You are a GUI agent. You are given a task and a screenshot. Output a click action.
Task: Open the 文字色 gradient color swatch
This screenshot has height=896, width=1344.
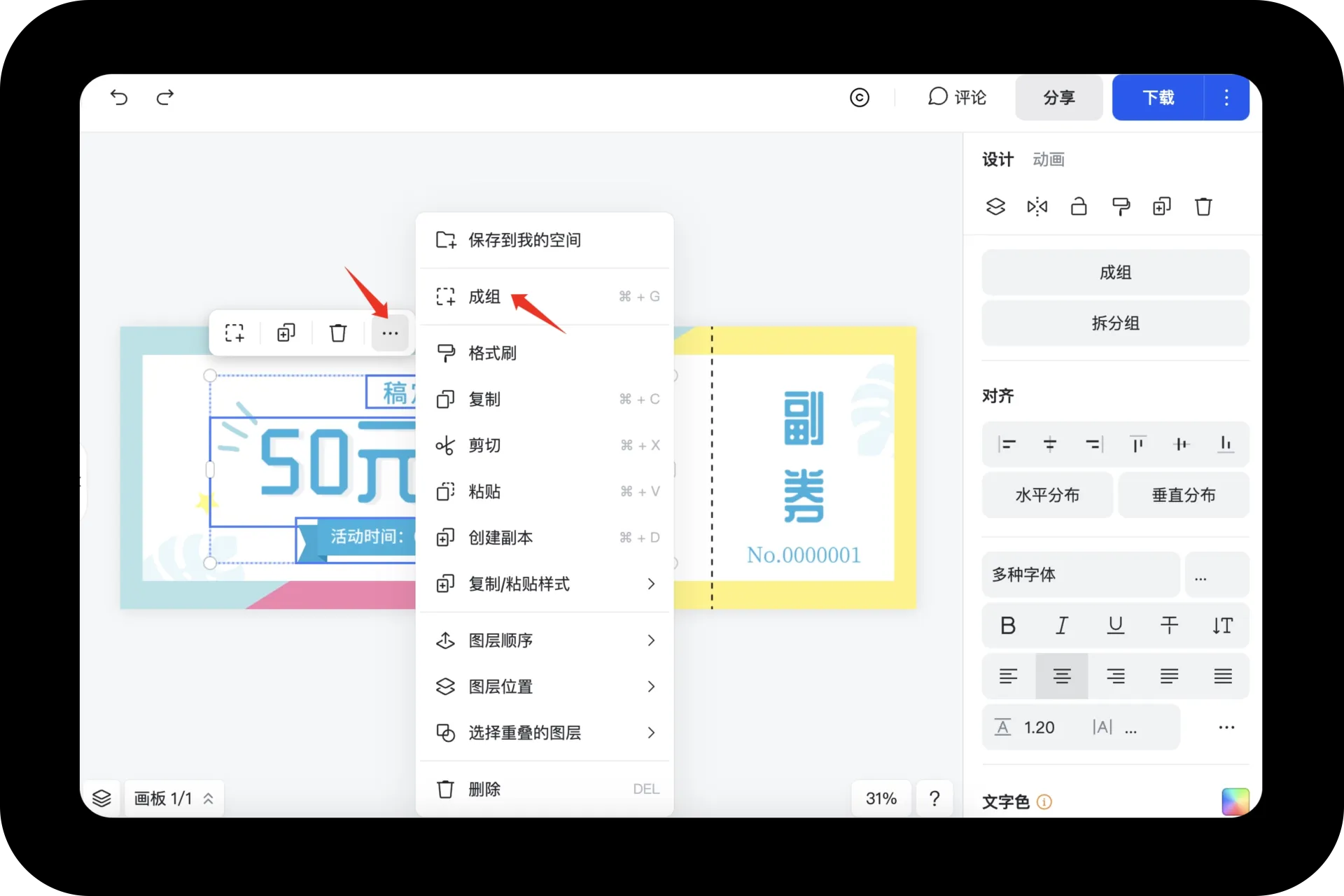[1235, 801]
